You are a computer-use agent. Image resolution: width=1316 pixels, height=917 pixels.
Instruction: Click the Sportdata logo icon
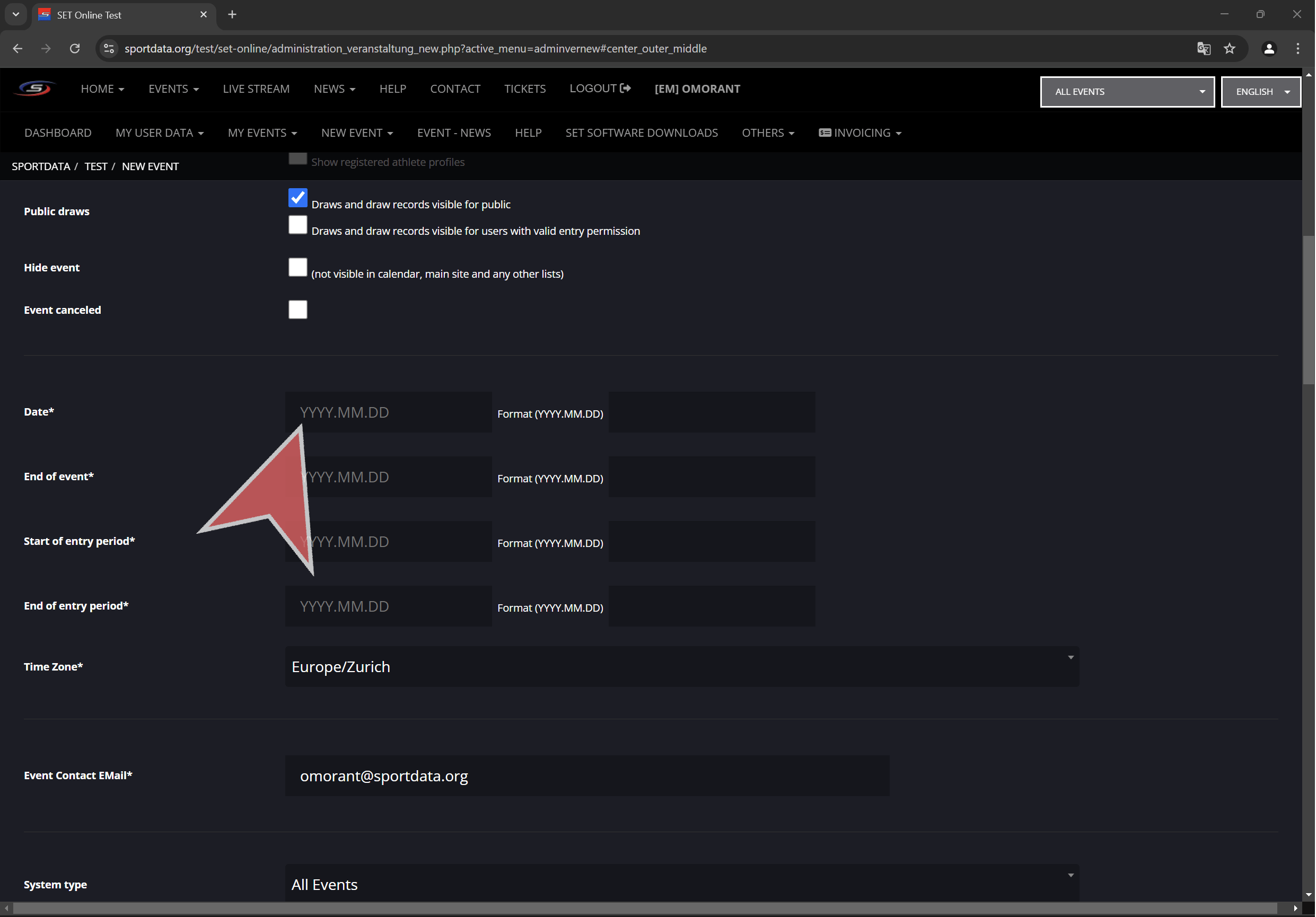tap(35, 89)
